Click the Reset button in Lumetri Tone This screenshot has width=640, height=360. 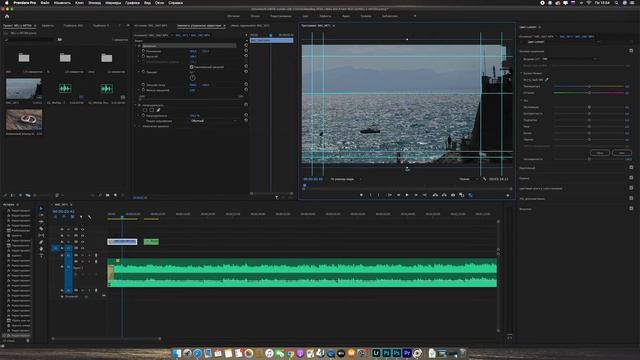pyautogui.click(x=600, y=153)
